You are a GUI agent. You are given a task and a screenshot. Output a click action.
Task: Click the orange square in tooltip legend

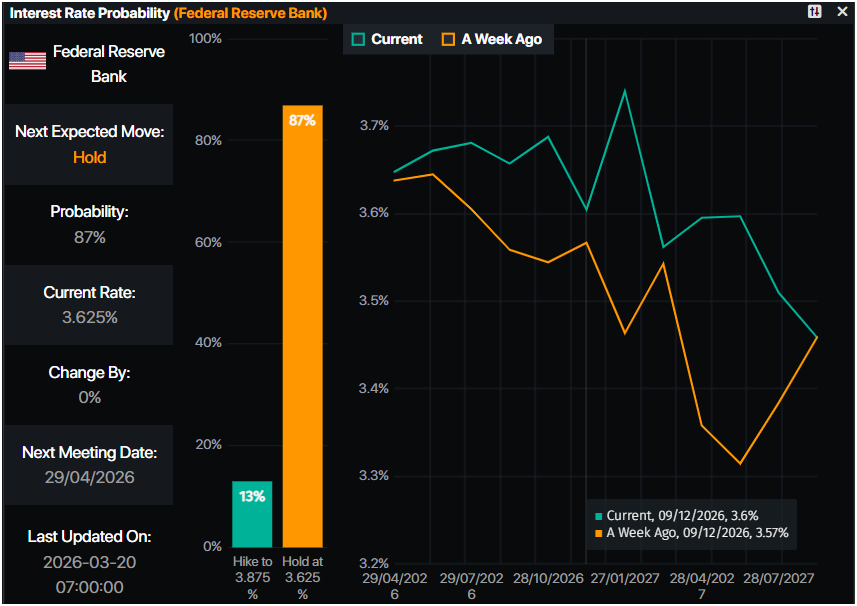pyautogui.click(x=599, y=533)
